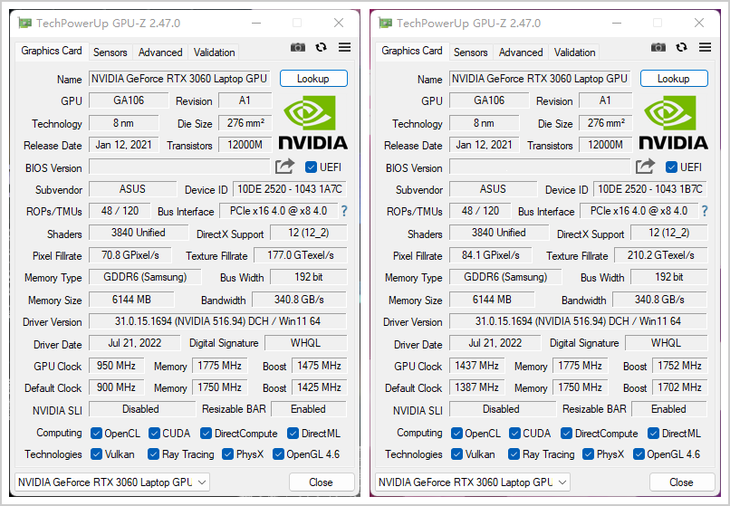Click the '70.8 GPixel/s' Pixel Fillrate value
The image size is (730, 506).
click(130, 255)
